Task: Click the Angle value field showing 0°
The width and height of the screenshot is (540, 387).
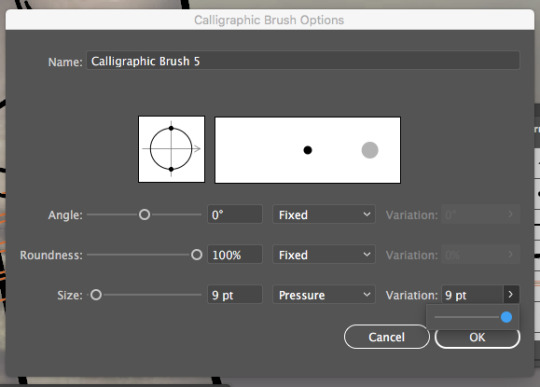Action: (235, 215)
